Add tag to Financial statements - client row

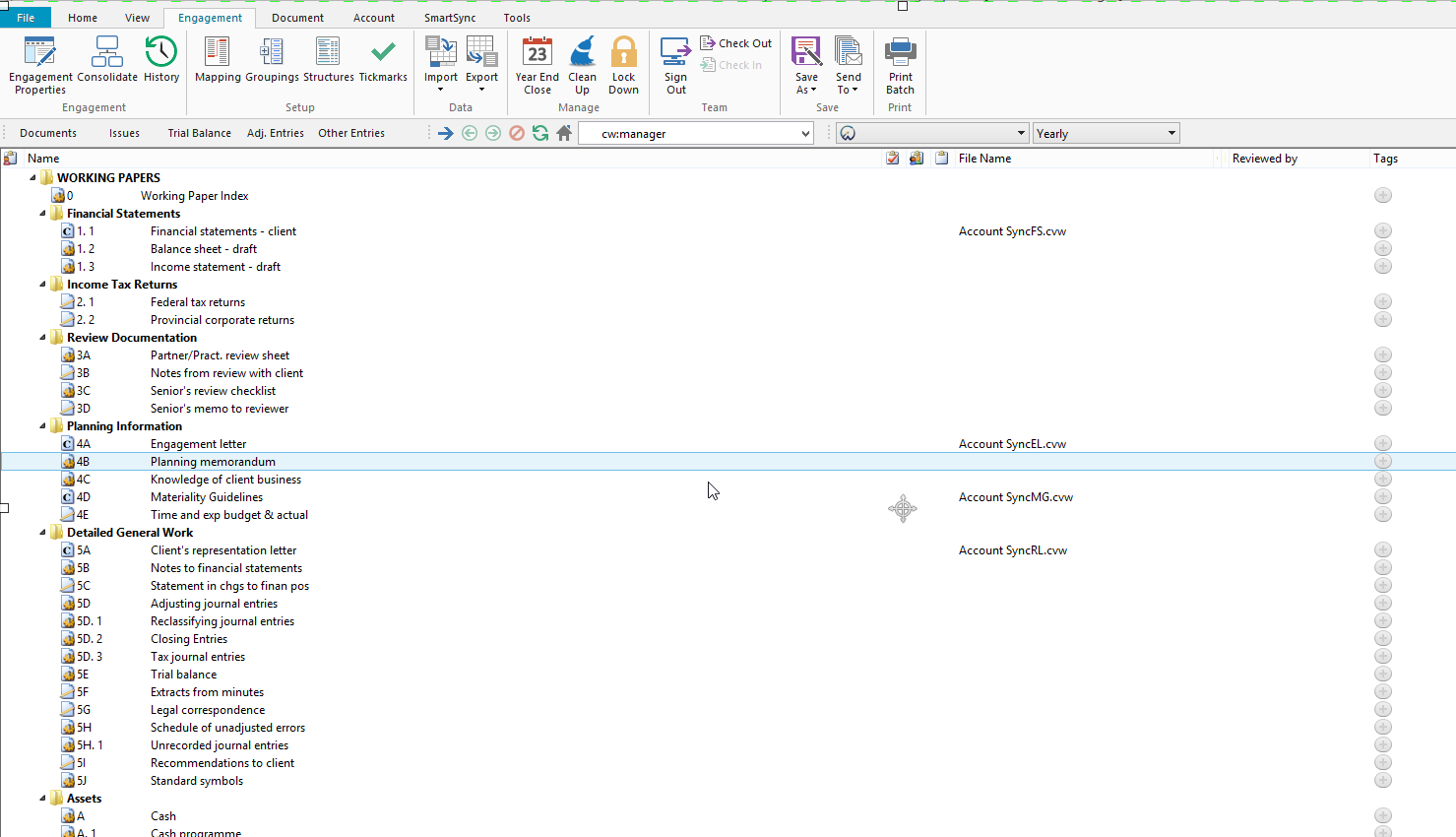(1383, 230)
